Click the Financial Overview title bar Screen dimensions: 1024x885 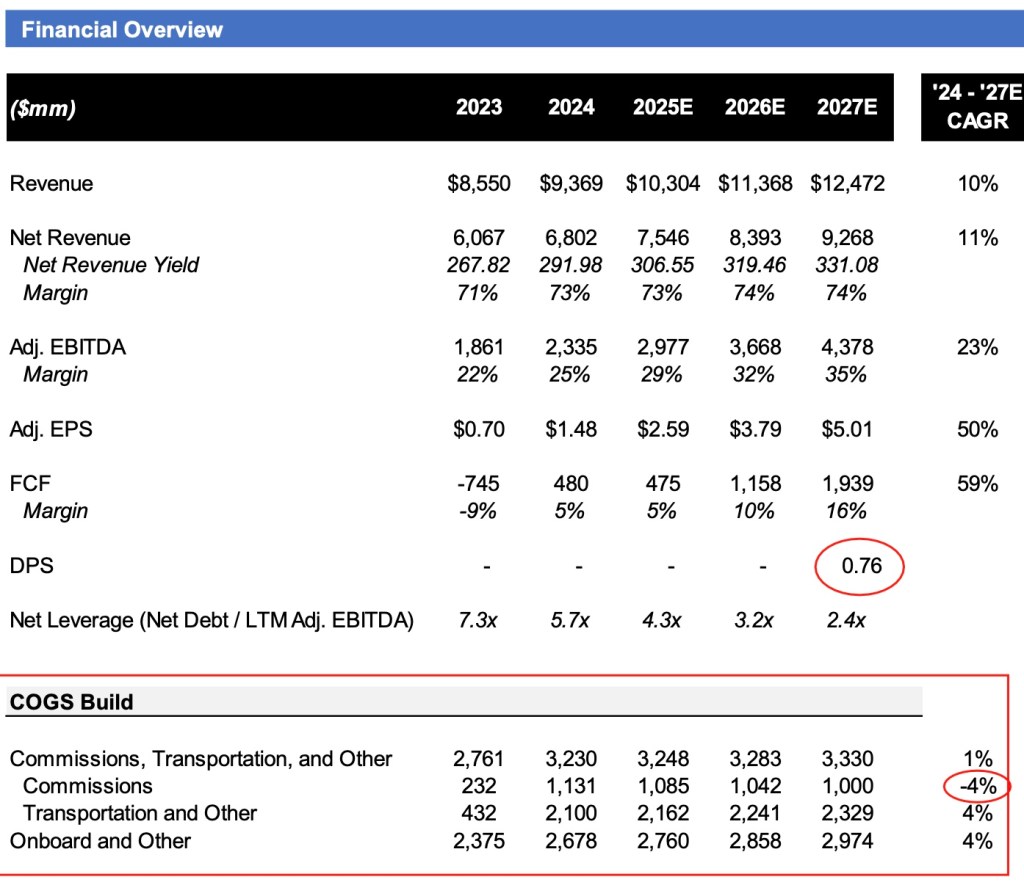(x=122, y=29)
